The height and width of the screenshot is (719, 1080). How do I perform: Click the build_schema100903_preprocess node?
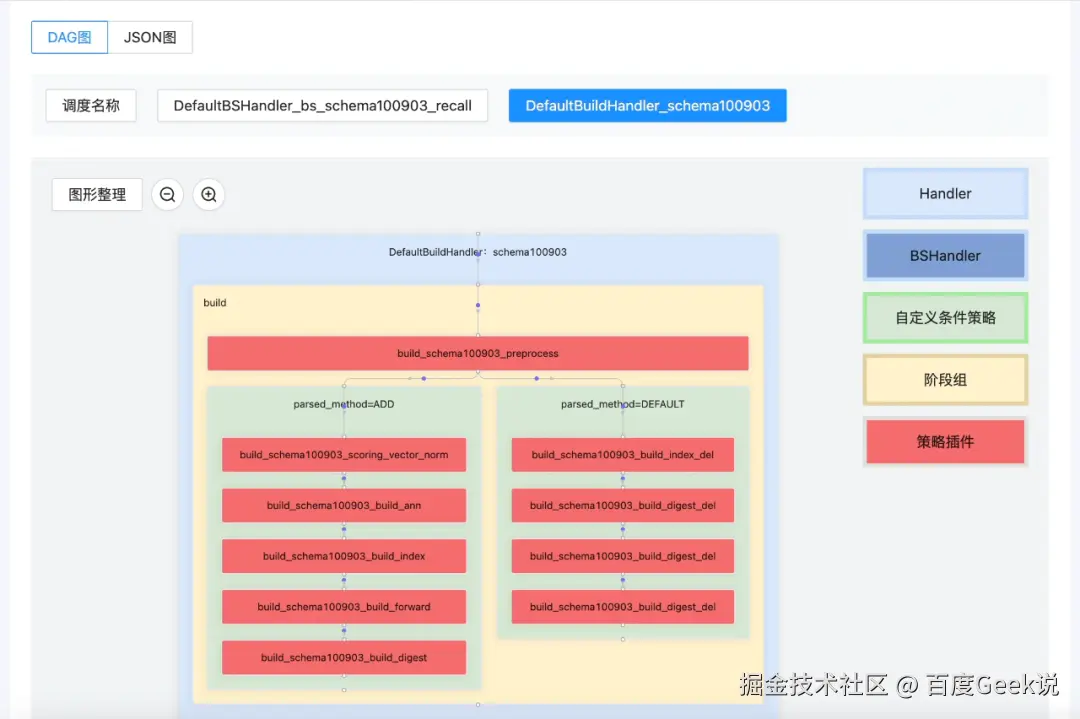[477, 353]
